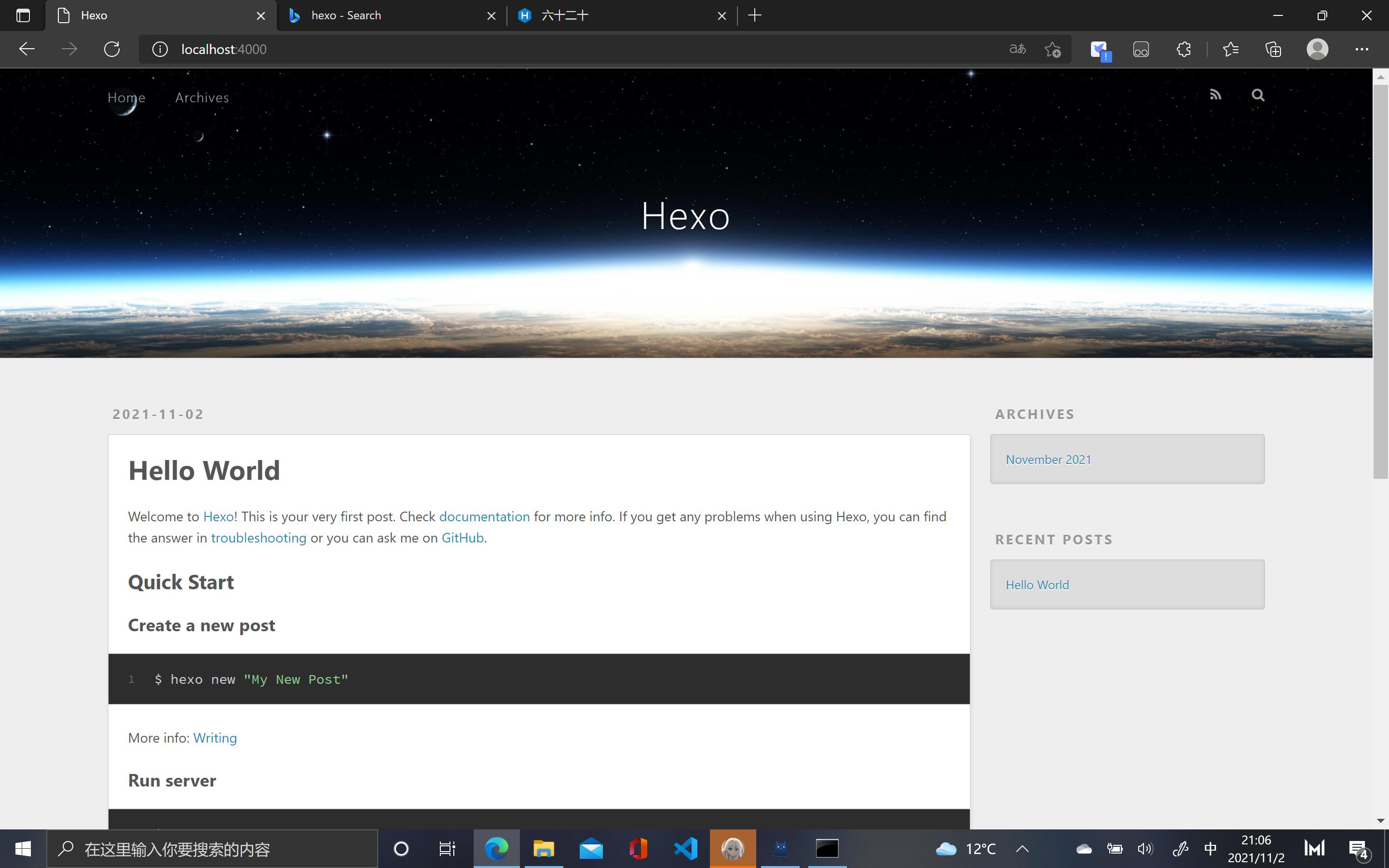Click the troubleshooting hyperlink in post
The height and width of the screenshot is (868, 1389).
(x=258, y=537)
